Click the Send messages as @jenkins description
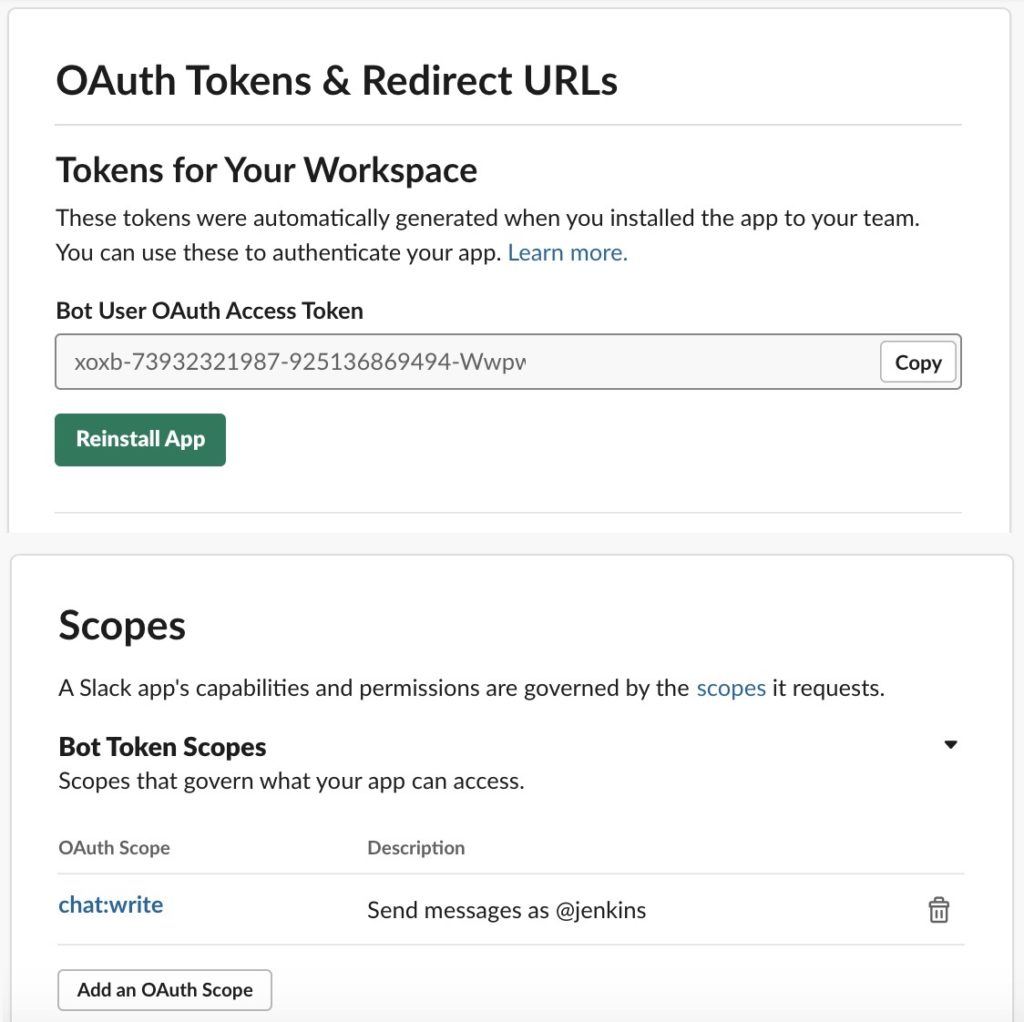This screenshot has height=1022, width=1024. (x=507, y=910)
